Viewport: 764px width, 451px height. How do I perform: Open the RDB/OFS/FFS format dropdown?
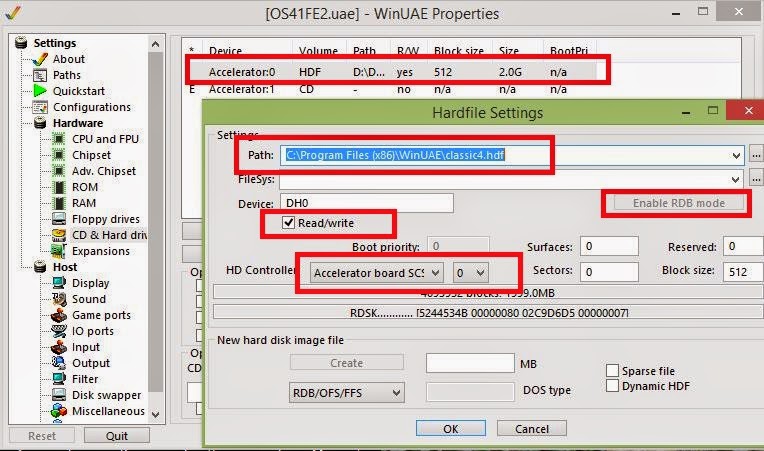coord(346,393)
